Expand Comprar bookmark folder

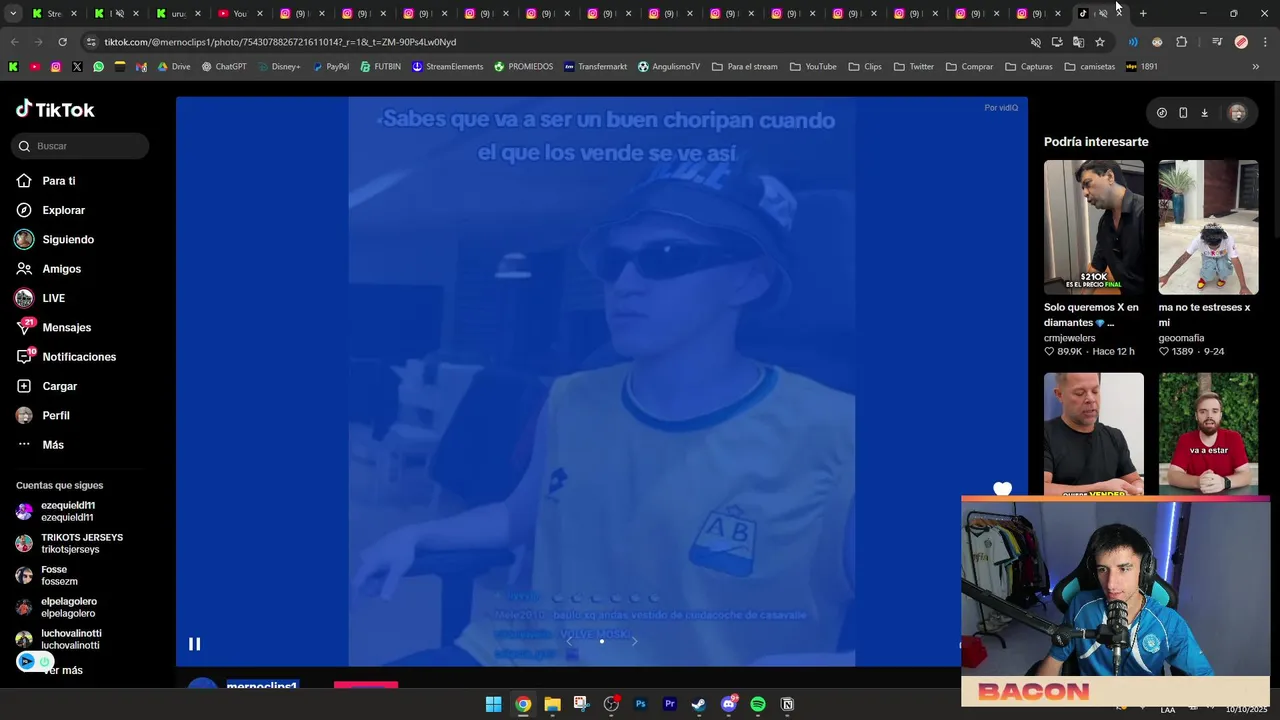point(968,67)
